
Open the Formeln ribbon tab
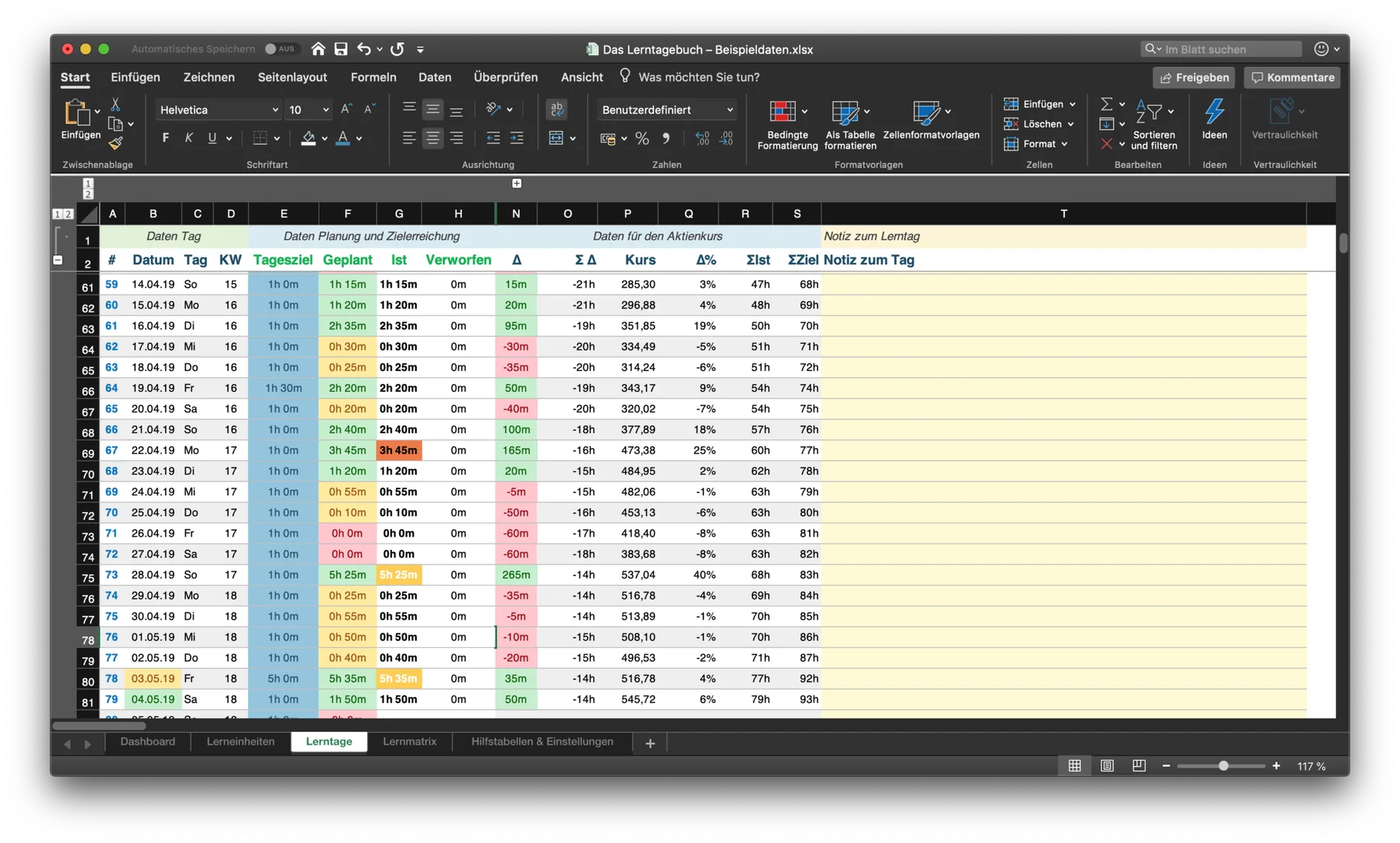(x=373, y=77)
